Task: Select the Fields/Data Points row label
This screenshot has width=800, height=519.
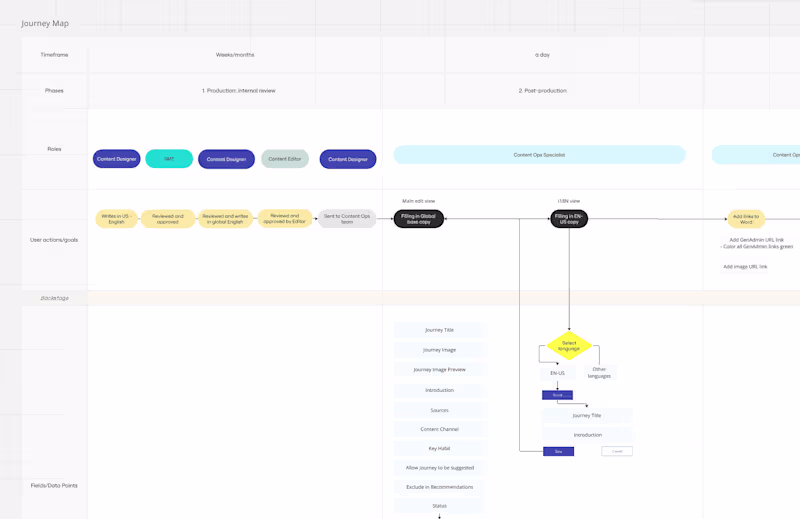Action: tap(54, 485)
